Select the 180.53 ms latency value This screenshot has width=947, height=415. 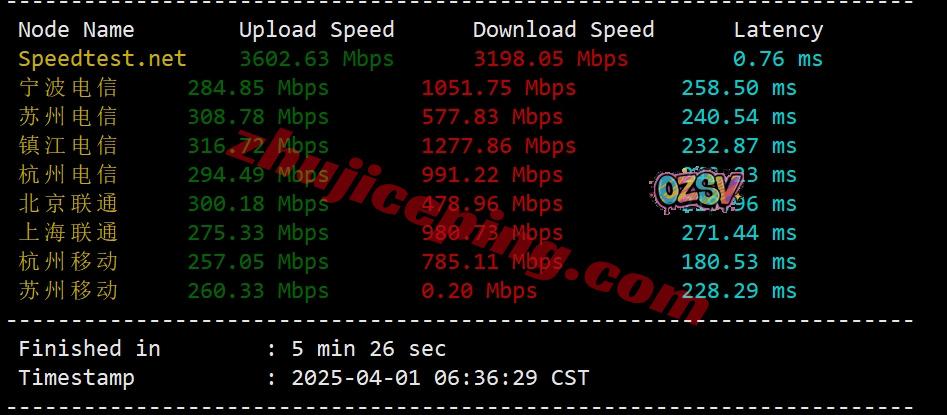coord(739,262)
